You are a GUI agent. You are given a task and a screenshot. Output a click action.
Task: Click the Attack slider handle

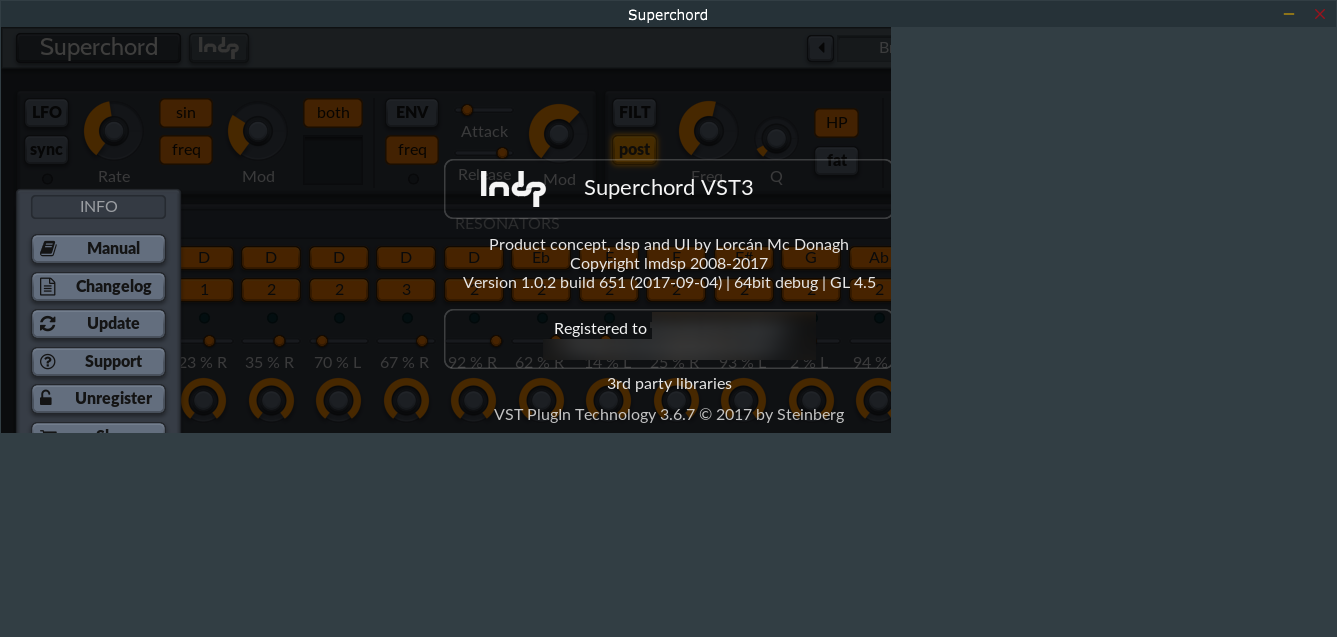(466, 110)
